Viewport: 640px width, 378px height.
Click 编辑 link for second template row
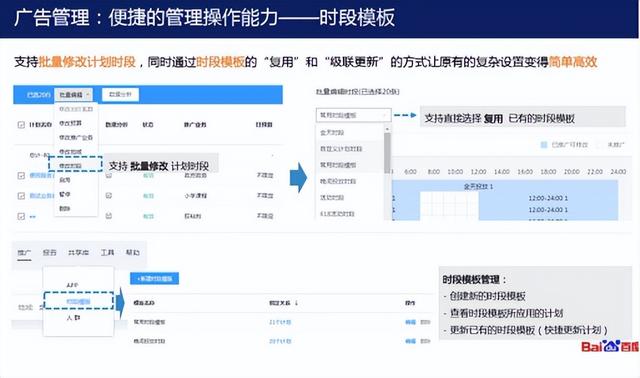click(x=410, y=341)
